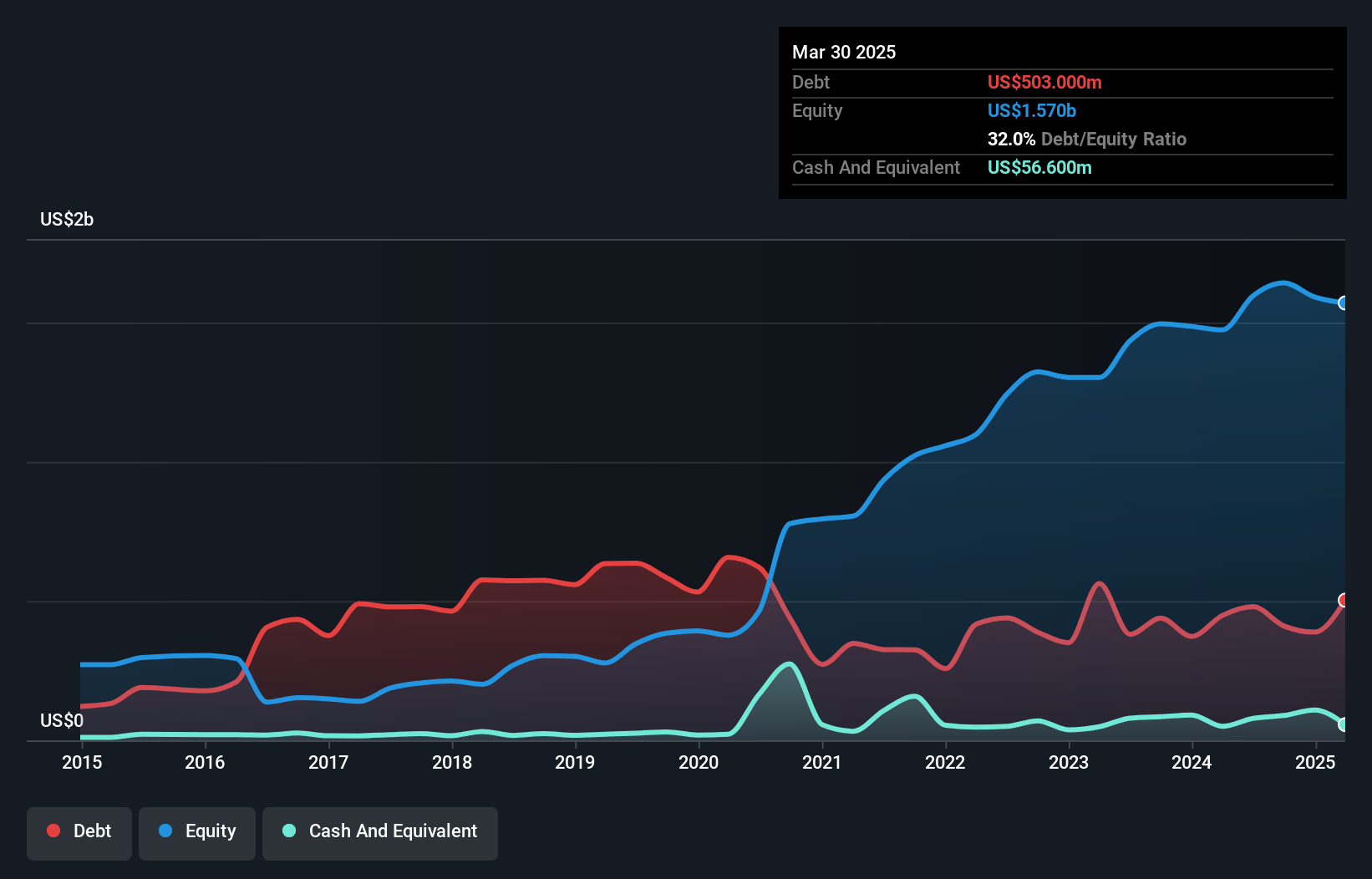1372x879 pixels.
Task: Click the US$0 y-axis label
Action: (x=62, y=720)
